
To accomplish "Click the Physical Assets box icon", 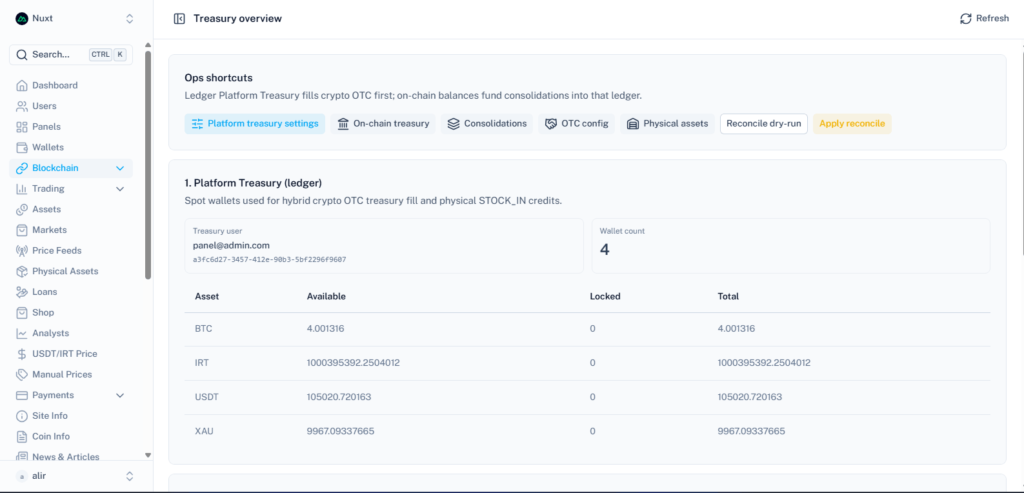I will [x=22, y=271].
